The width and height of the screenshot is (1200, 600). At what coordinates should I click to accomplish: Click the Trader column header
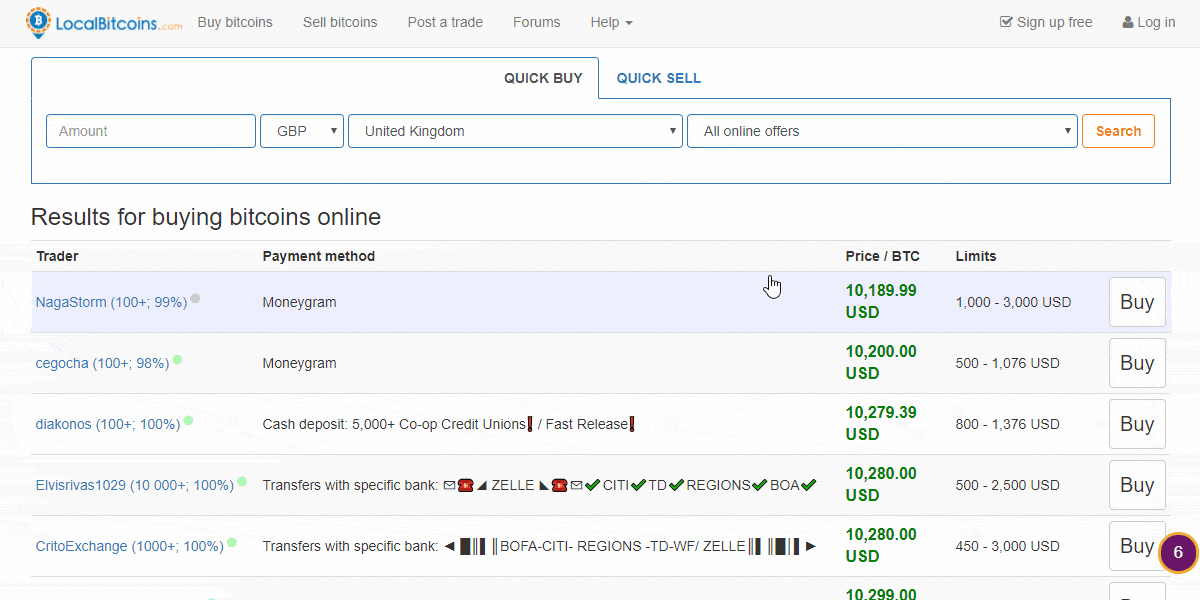[x=57, y=256]
